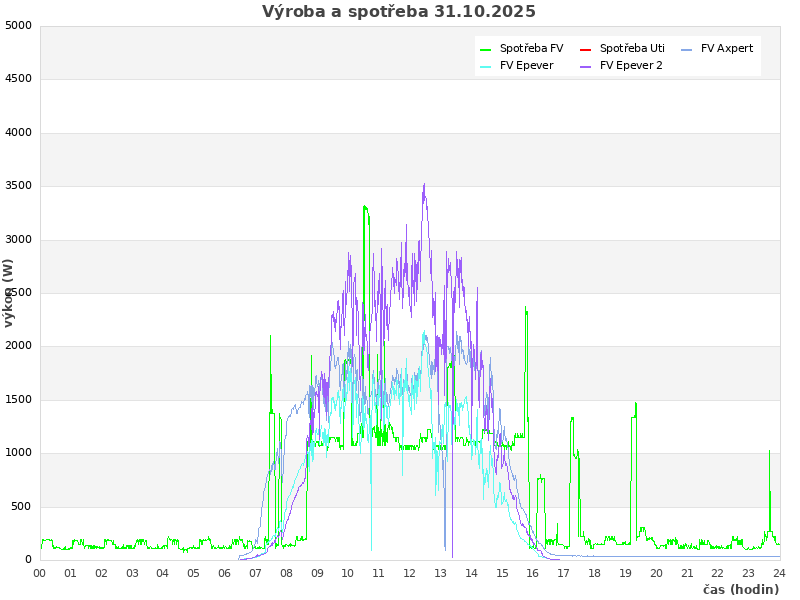Click the x-axis title čas (hodin)
800x600 pixels.
(740, 590)
